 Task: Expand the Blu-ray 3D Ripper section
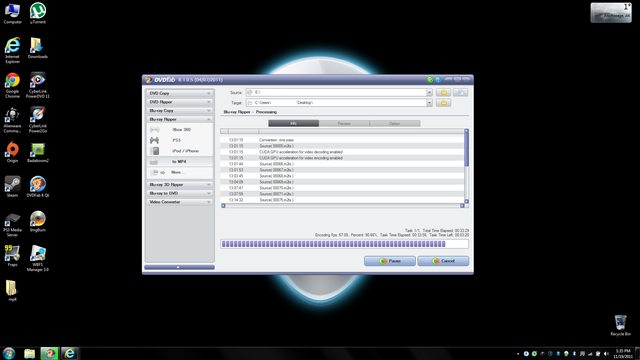(x=180, y=184)
